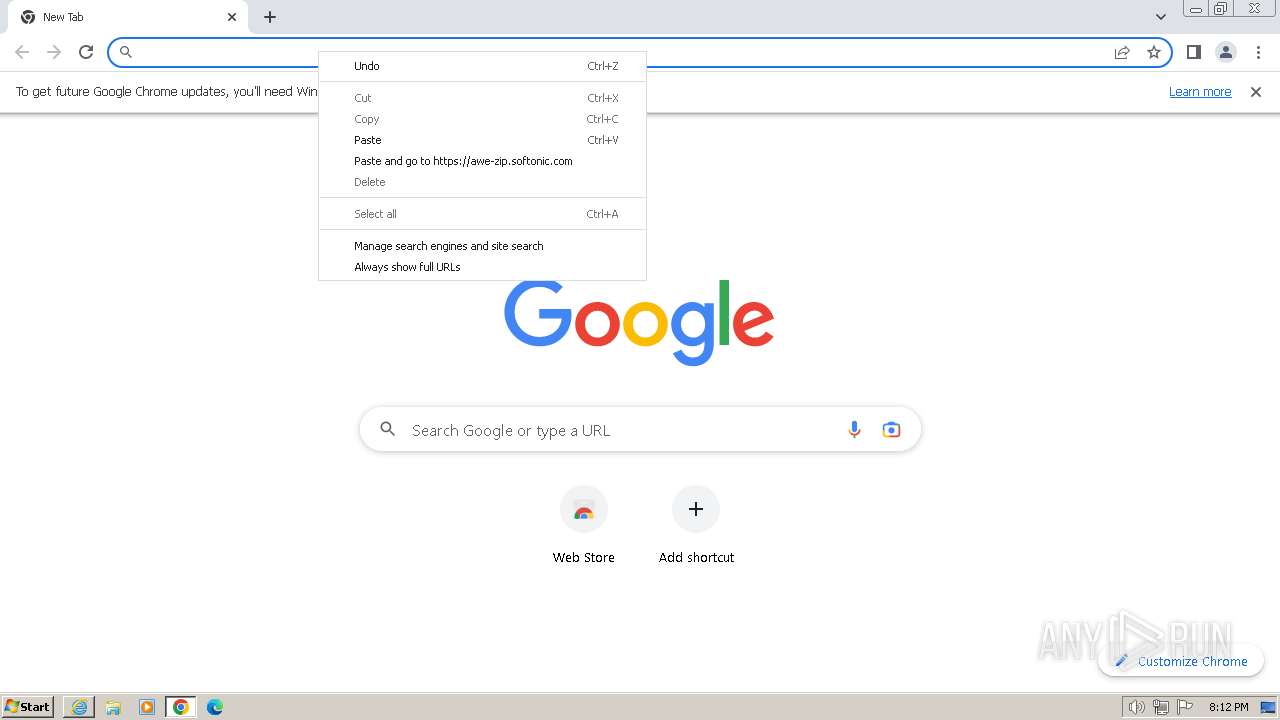The width and height of the screenshot is (1280, 720).
Task: Open the side panel icon
Action: (x=1193, y=52)
